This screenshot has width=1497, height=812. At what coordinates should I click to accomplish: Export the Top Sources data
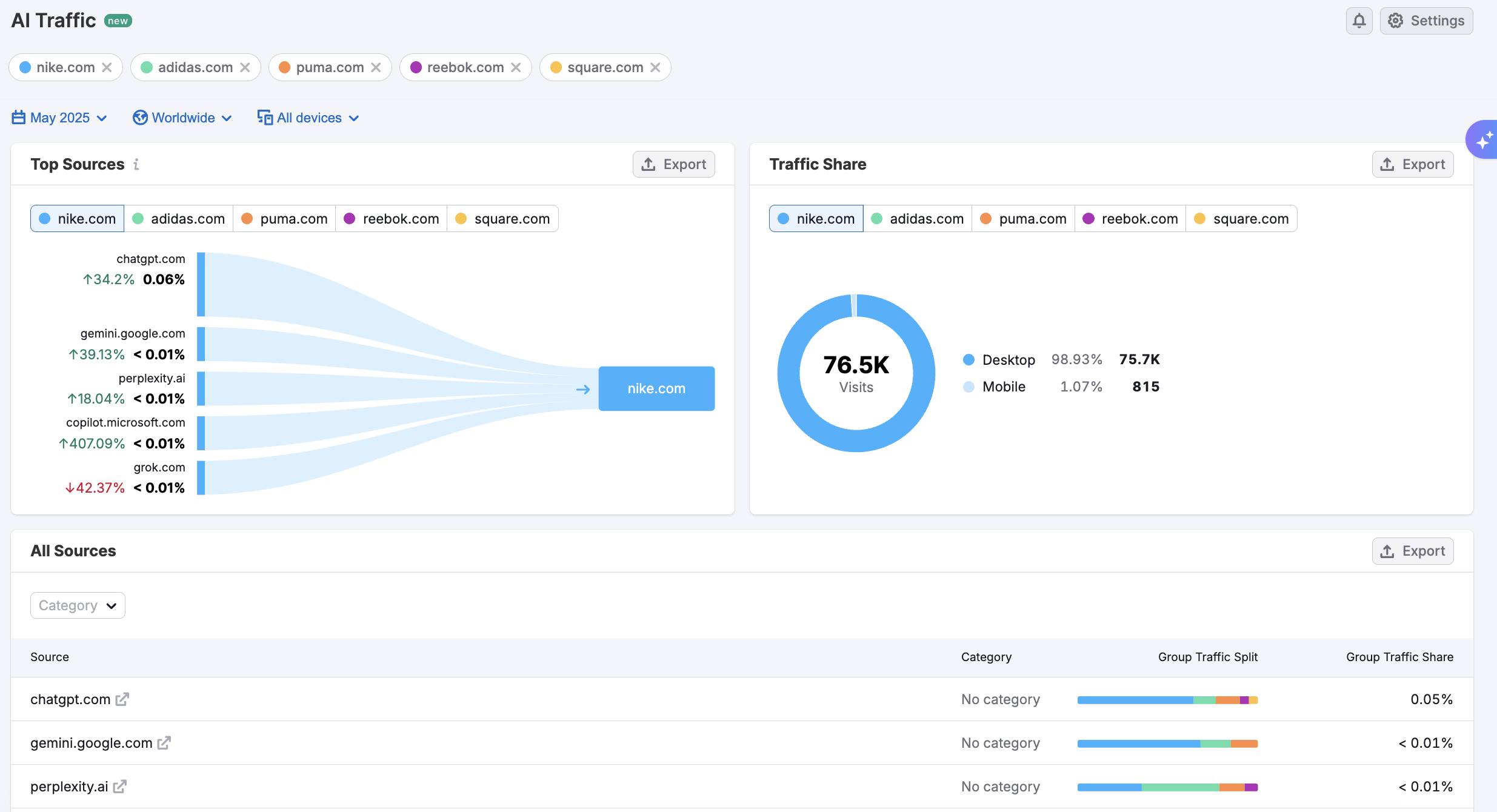(x=674, y=164)
